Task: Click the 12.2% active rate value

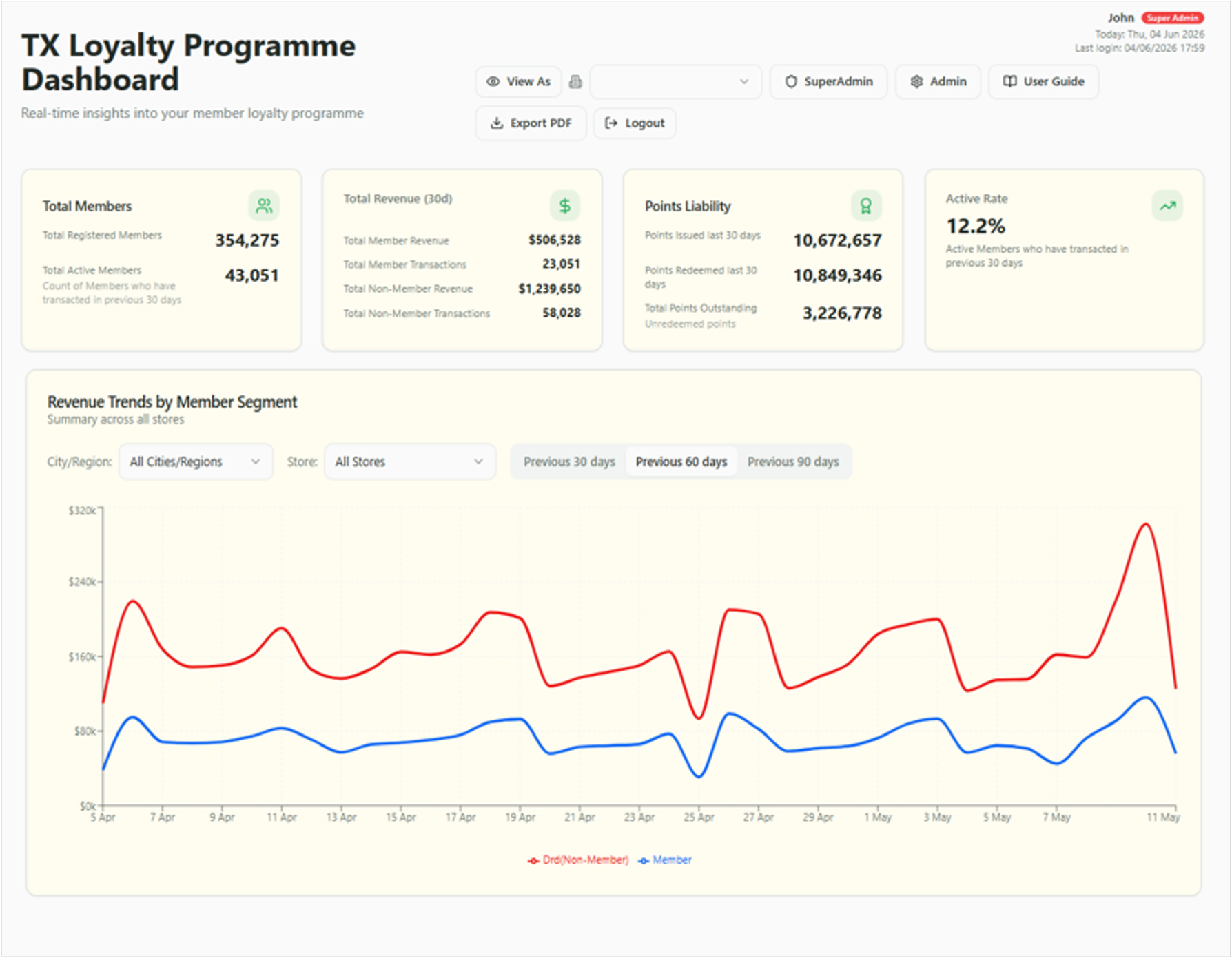Action: [x=976, y=226]
